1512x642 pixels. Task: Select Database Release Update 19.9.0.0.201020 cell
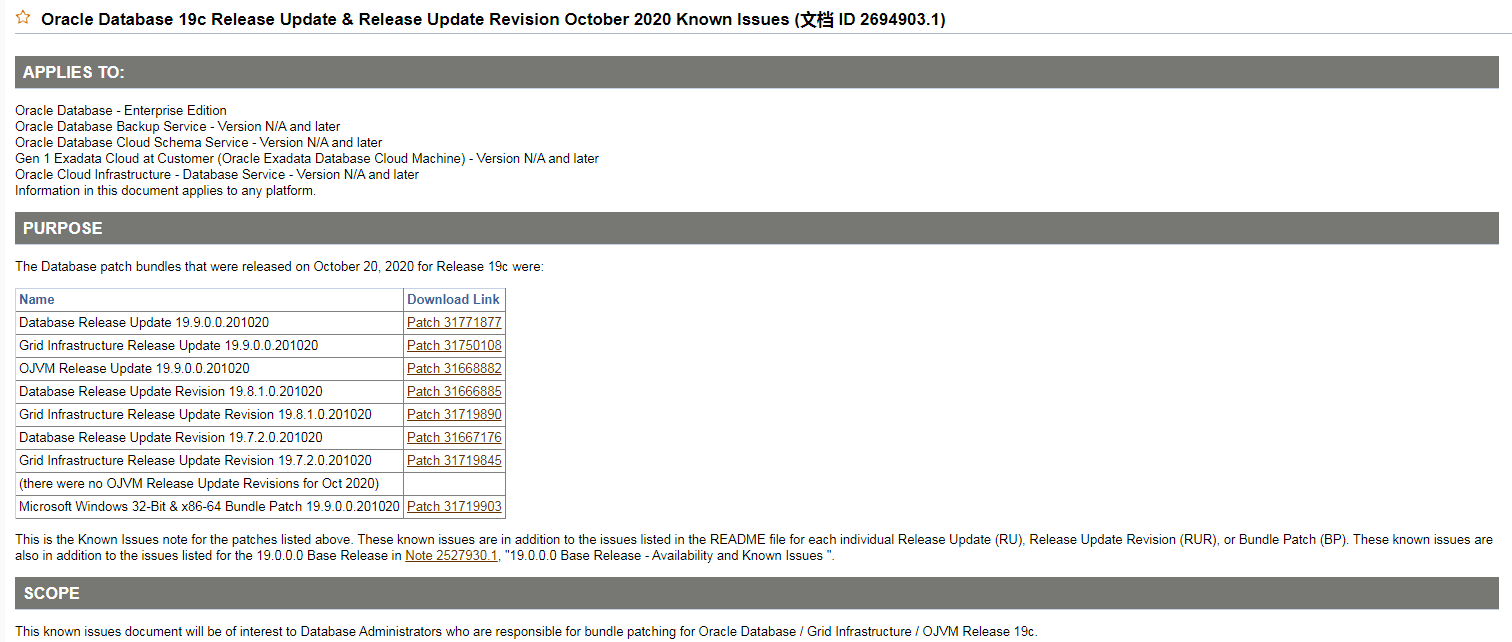click(x=209, y=322)
